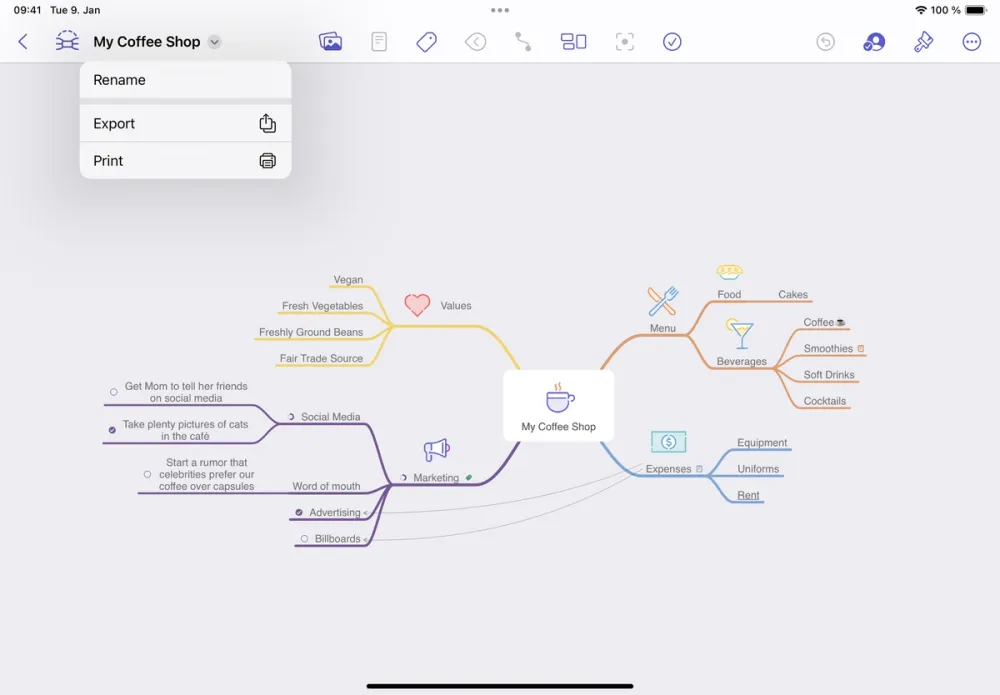
Task: Click the tags icon in the toolbar
Action: (426, 41)
